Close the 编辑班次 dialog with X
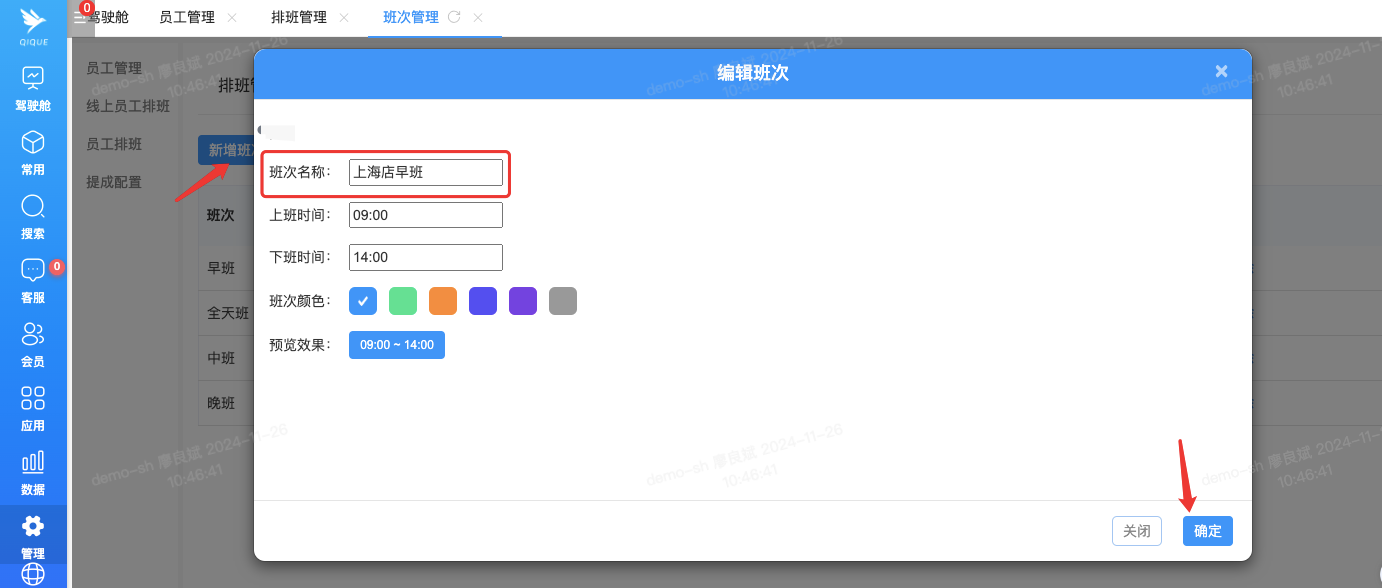 pyautogui.click(x=1221, y=71)
